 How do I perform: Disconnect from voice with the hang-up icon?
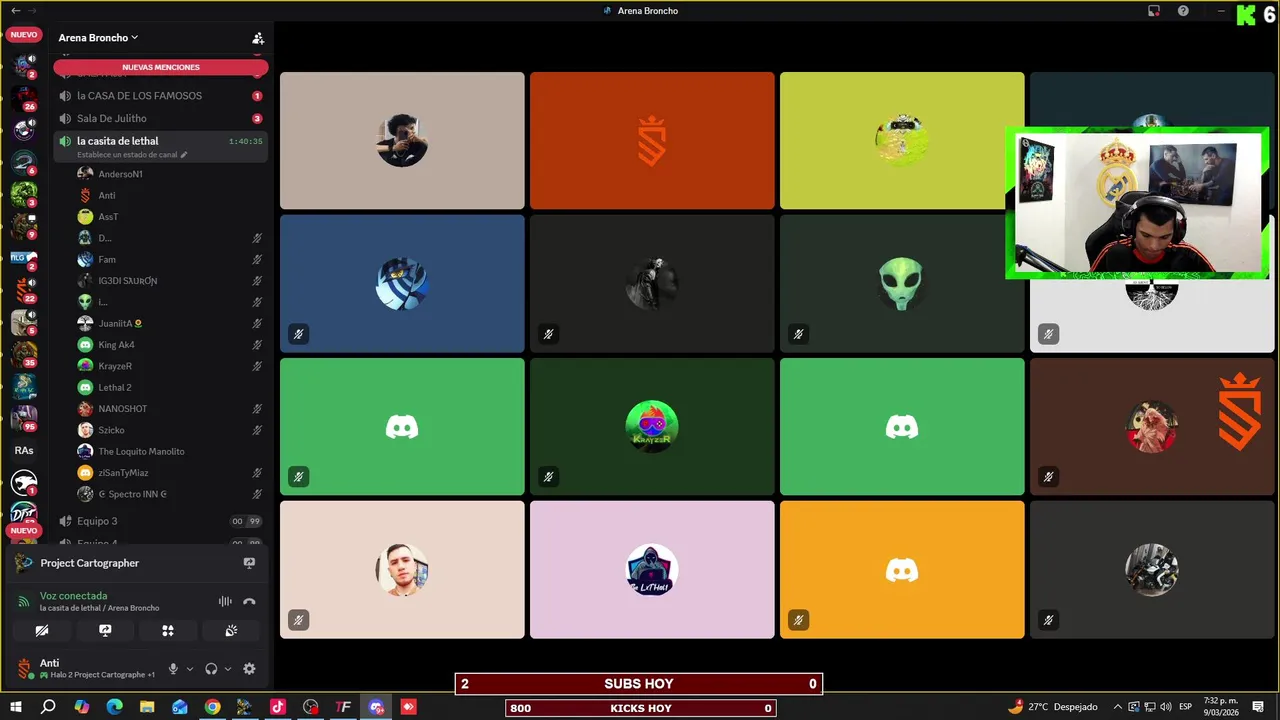(x=249, y=602)
